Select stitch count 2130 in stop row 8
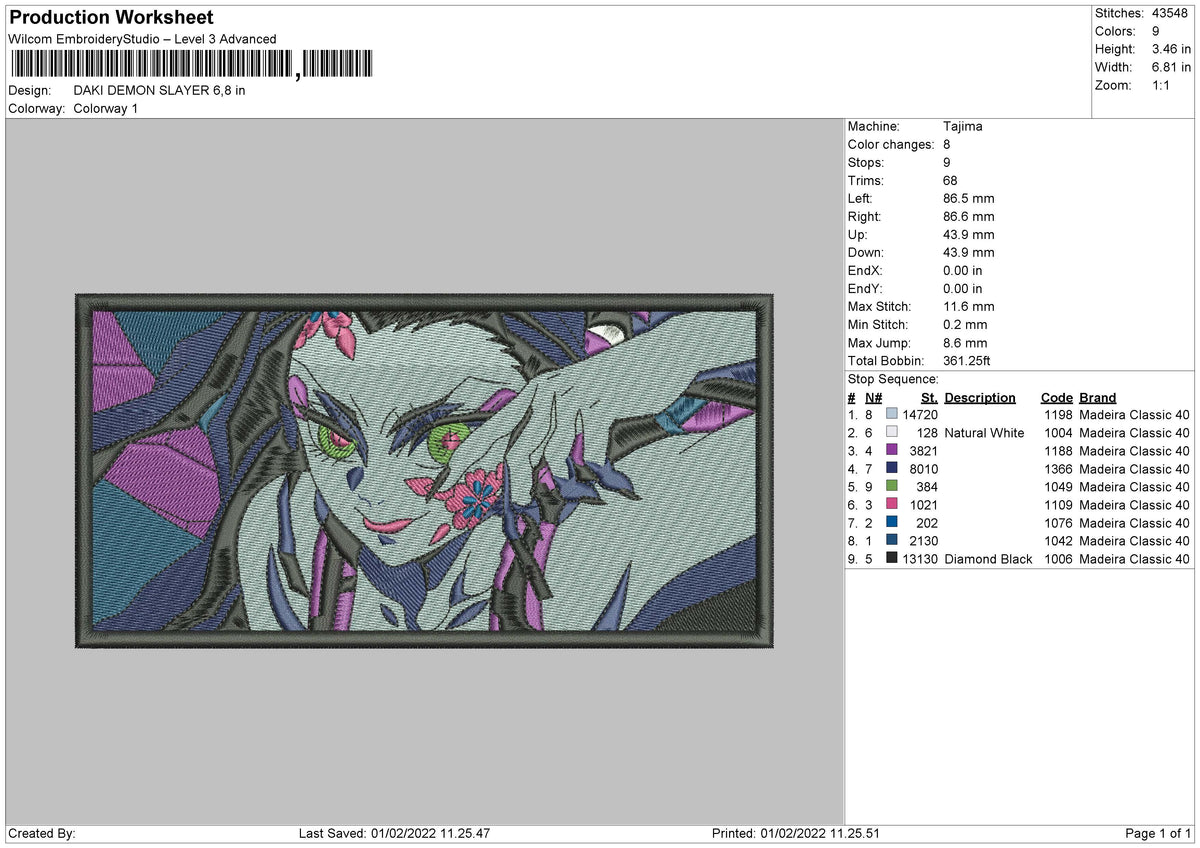1200x848 pixels. click(923, 541)
